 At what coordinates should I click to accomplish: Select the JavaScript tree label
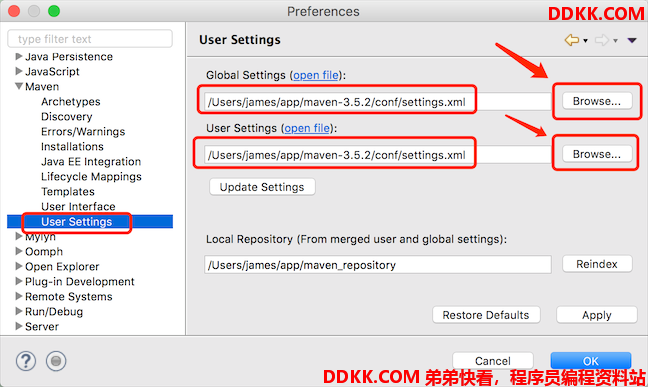[52, 72]
